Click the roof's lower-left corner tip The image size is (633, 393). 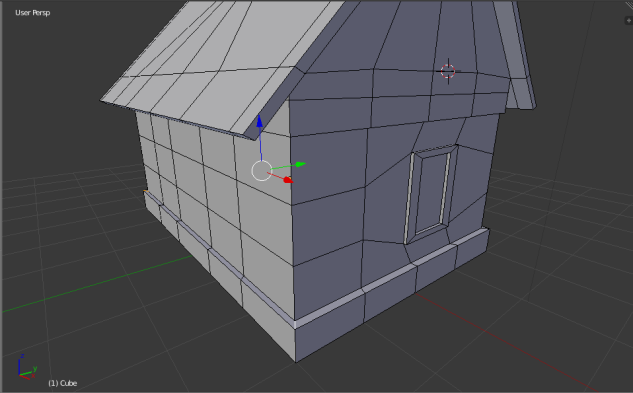(x=101, y=100)
